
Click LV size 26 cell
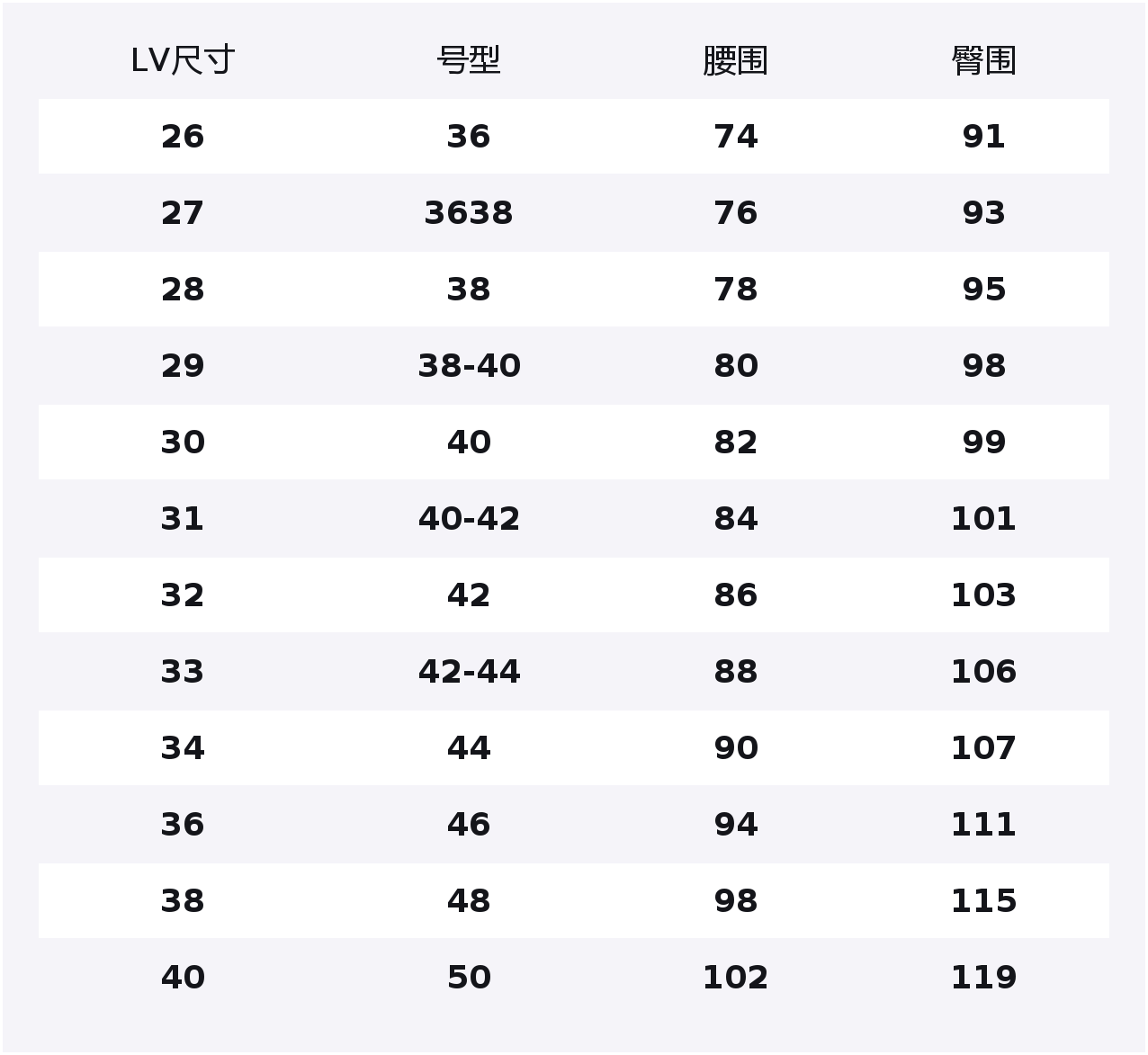pyautogui.click(x=183, y=137)
